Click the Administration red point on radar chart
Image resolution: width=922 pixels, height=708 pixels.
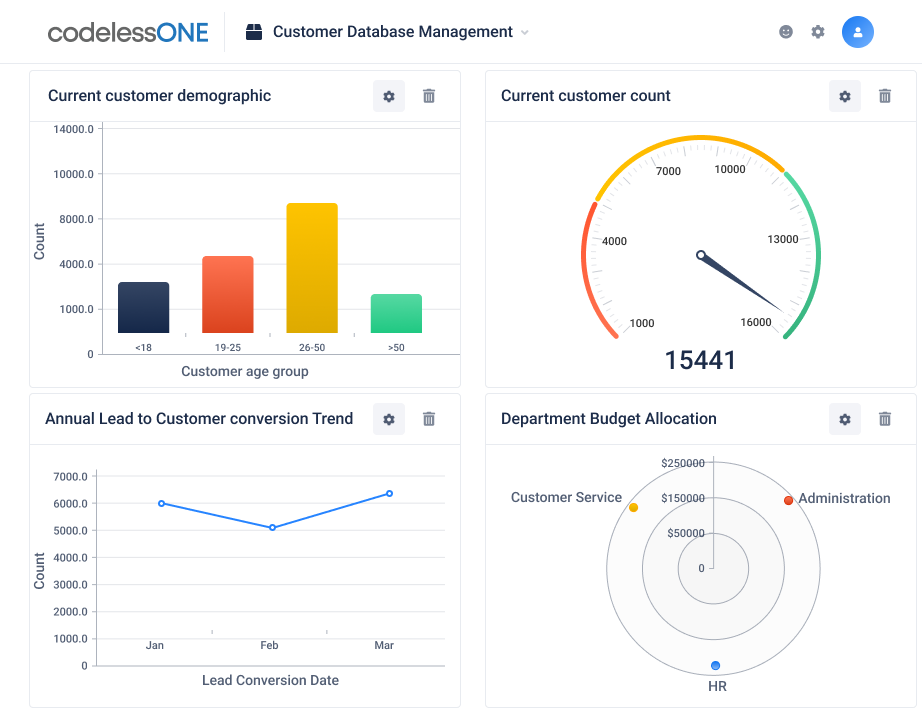[x=788, y=500]
